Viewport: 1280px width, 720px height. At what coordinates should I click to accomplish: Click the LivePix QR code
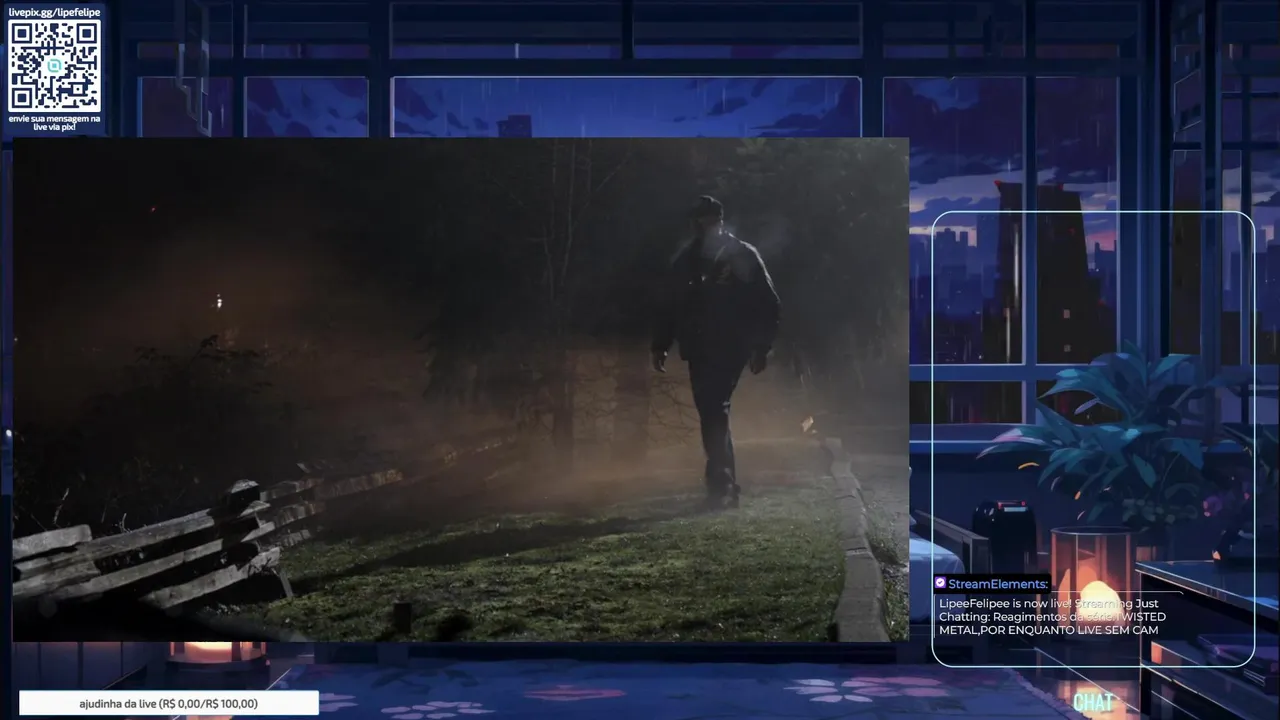(x=54, y=65)
